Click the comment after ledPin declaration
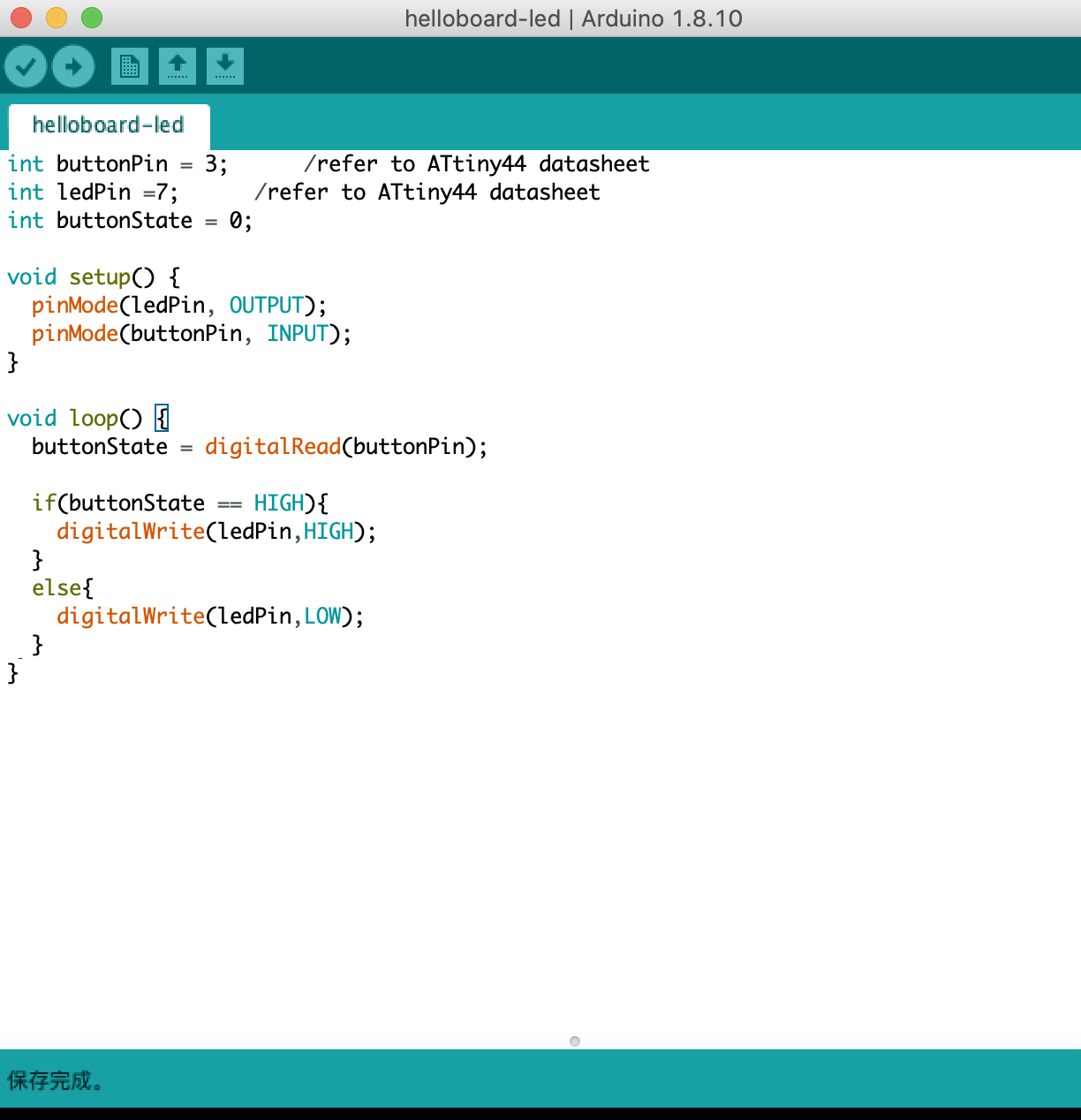 [427, 193]
